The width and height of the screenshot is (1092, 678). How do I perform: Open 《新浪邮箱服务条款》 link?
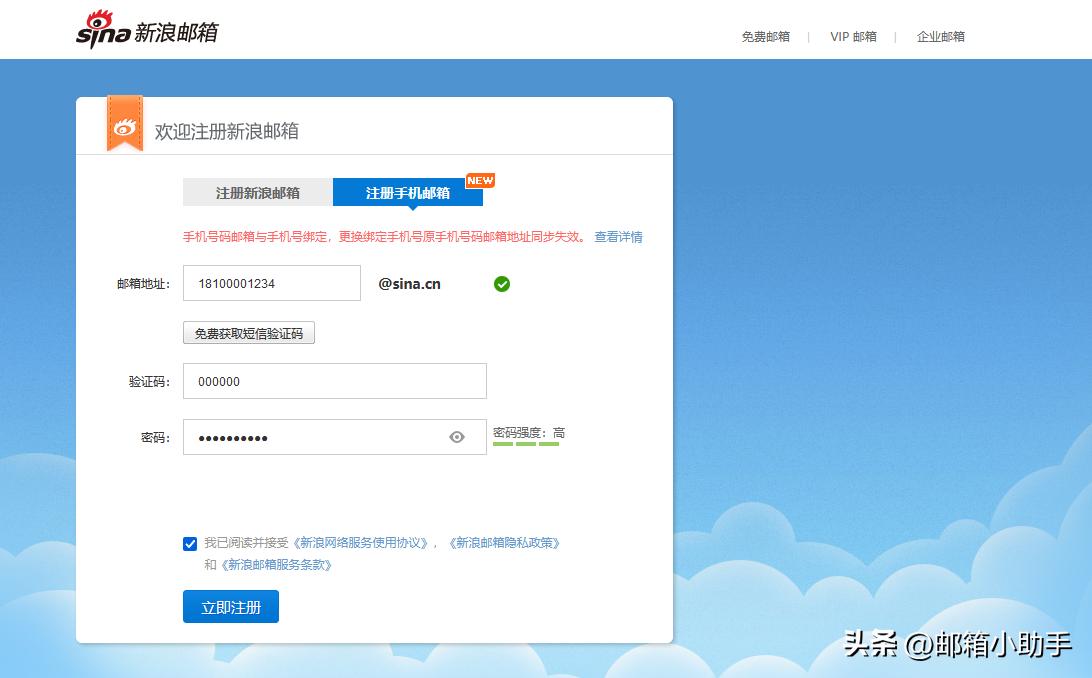[276, 565]
